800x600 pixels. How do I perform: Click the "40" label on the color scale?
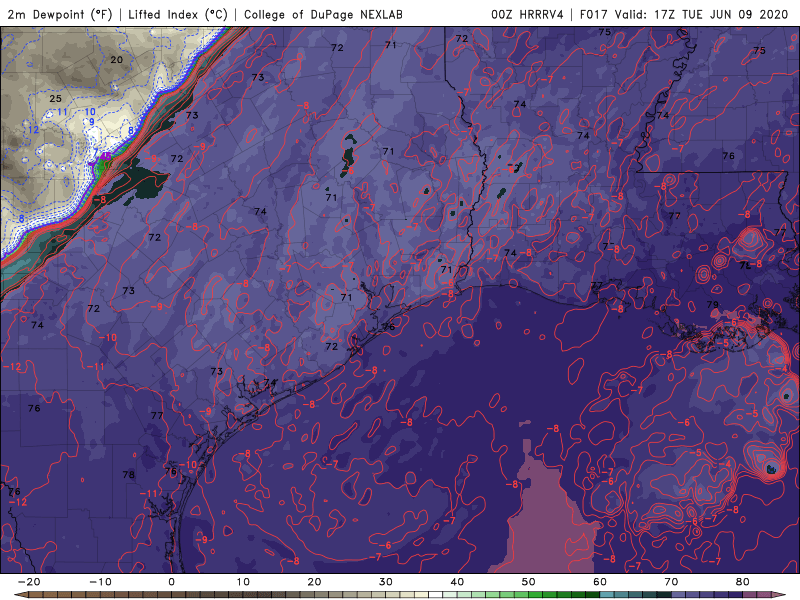point(457,582)
